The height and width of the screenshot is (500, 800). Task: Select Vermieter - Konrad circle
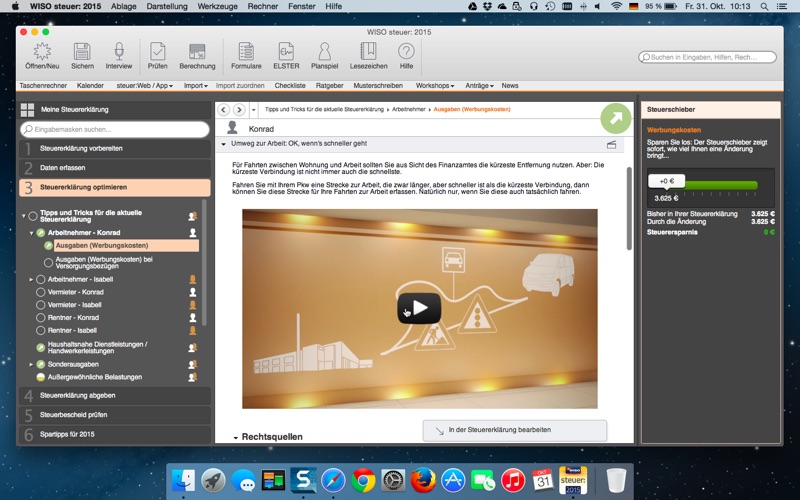click(x=41, y=292)
